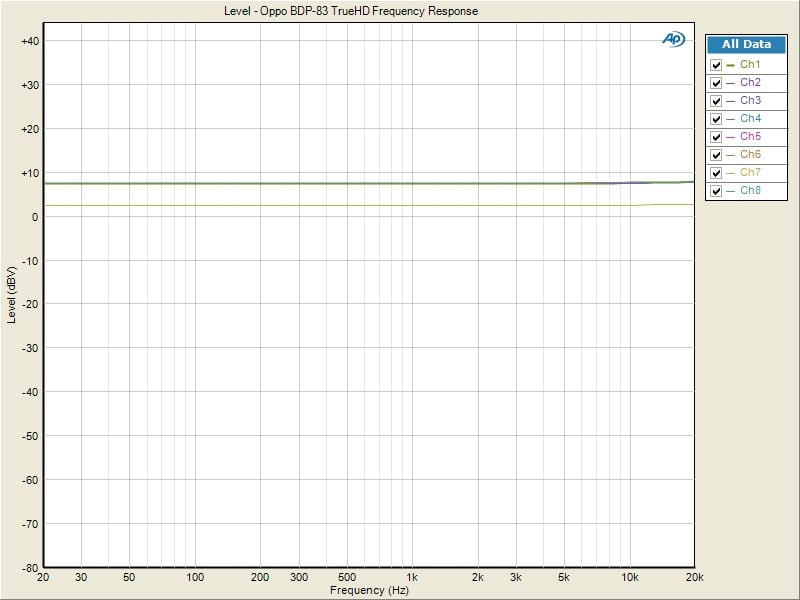Select the lower trace near +2 dBV
This screenshot has height=600, width=800.
(300, 205)
